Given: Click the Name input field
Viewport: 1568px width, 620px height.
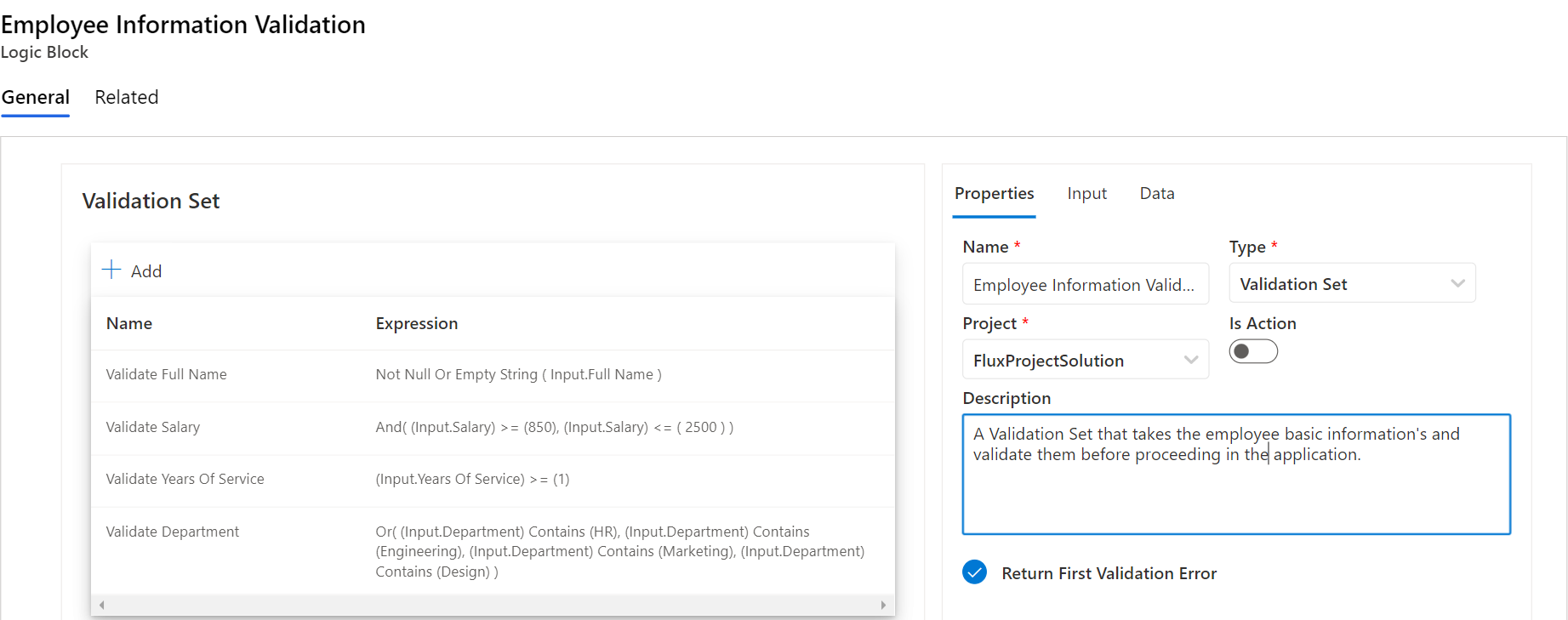Looking at the screenshot, I should point(1086,284).
